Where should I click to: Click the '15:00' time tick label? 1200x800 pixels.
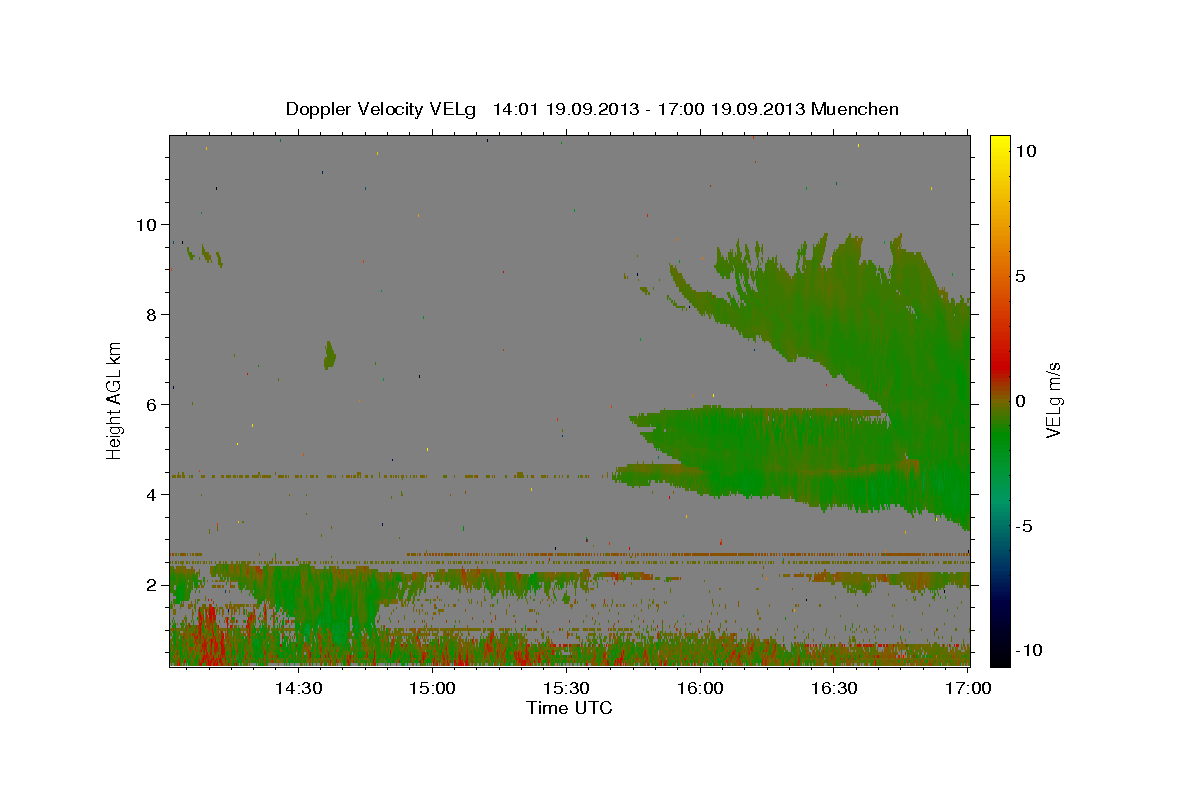pos(433,688)
